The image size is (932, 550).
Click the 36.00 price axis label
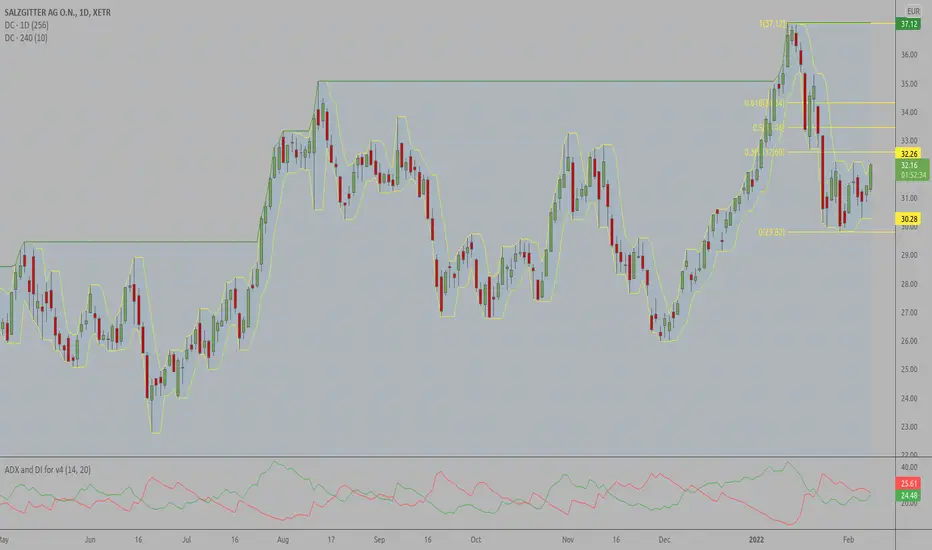pos(909,55)
